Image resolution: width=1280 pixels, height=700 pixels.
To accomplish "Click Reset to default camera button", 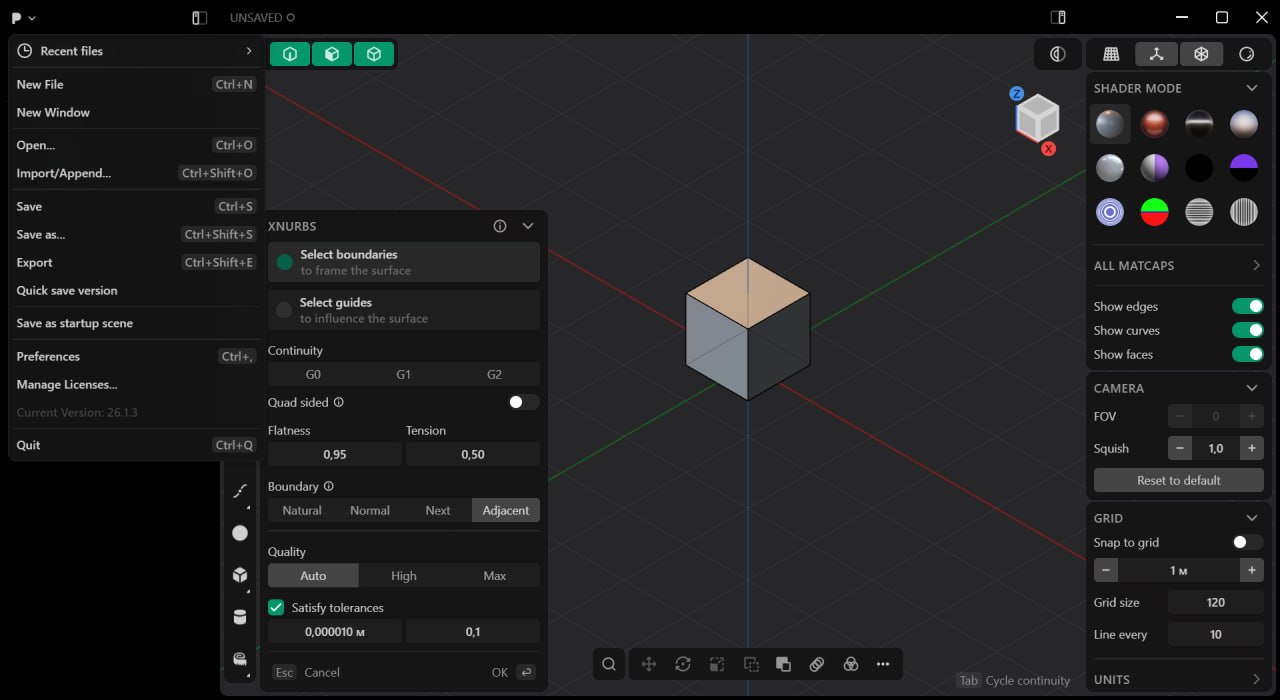I will click(x=1179, y=480).
